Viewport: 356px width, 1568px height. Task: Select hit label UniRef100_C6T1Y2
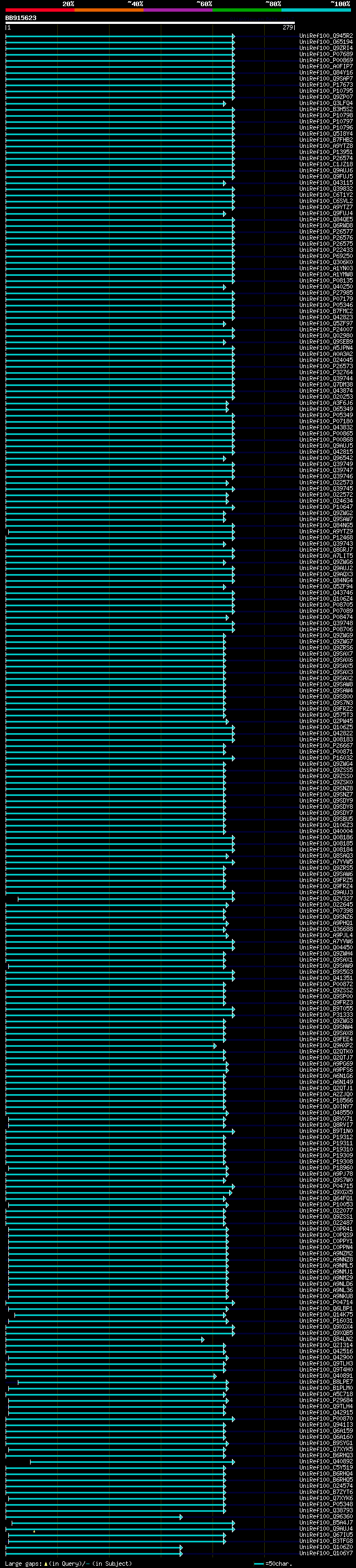pyautogui.click(x=326, y=195)
